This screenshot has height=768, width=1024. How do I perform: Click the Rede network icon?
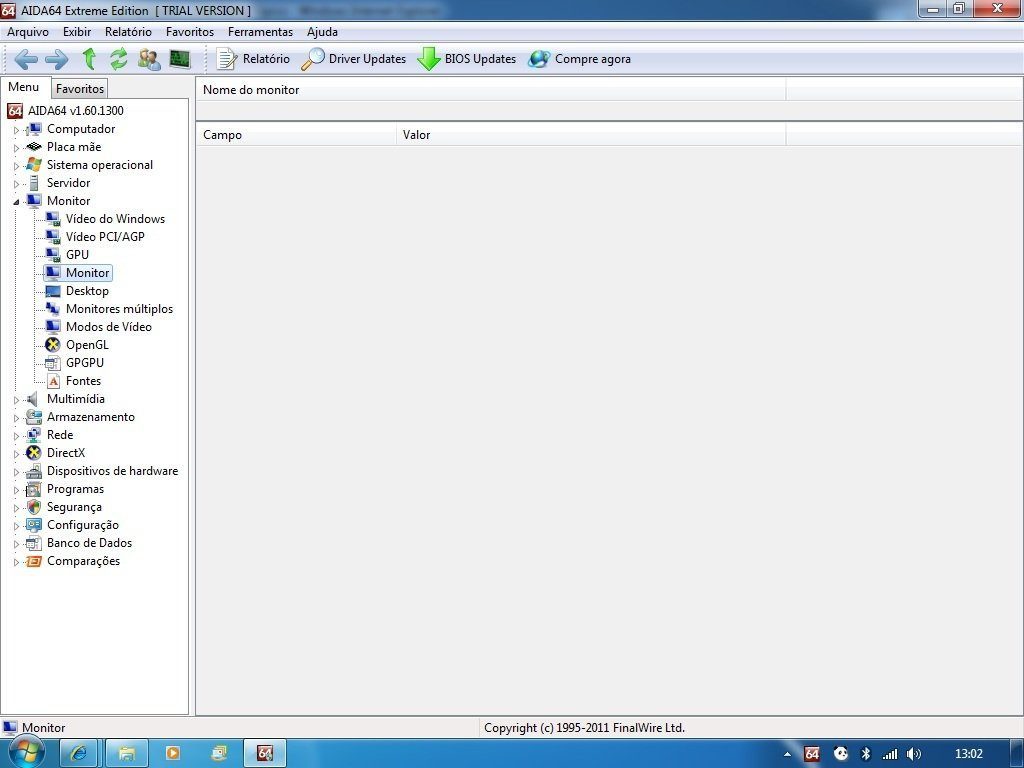[x=33, y=435]
